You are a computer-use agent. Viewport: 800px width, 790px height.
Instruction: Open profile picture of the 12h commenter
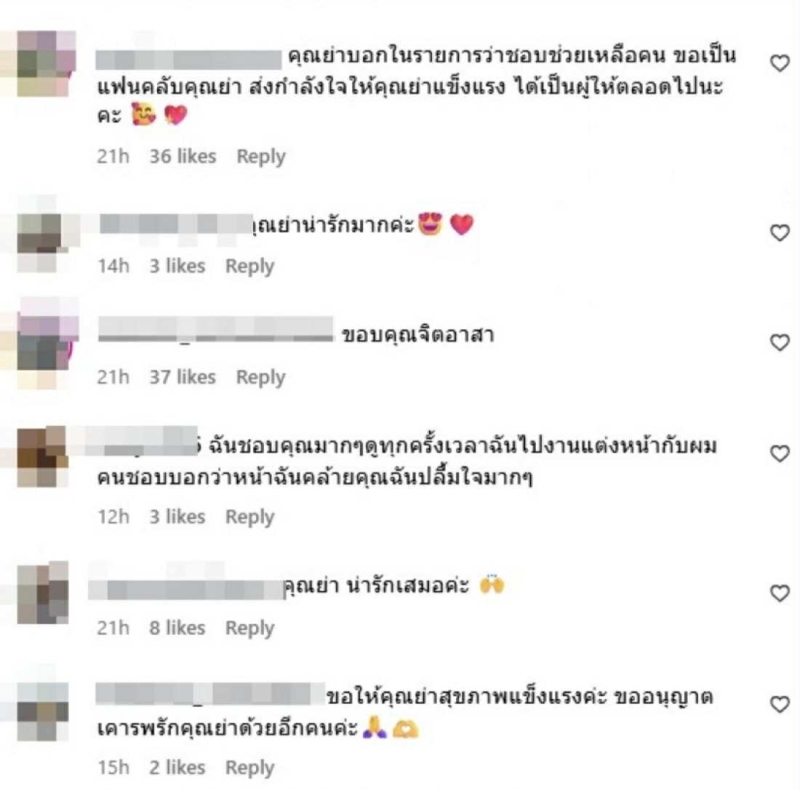42,457
